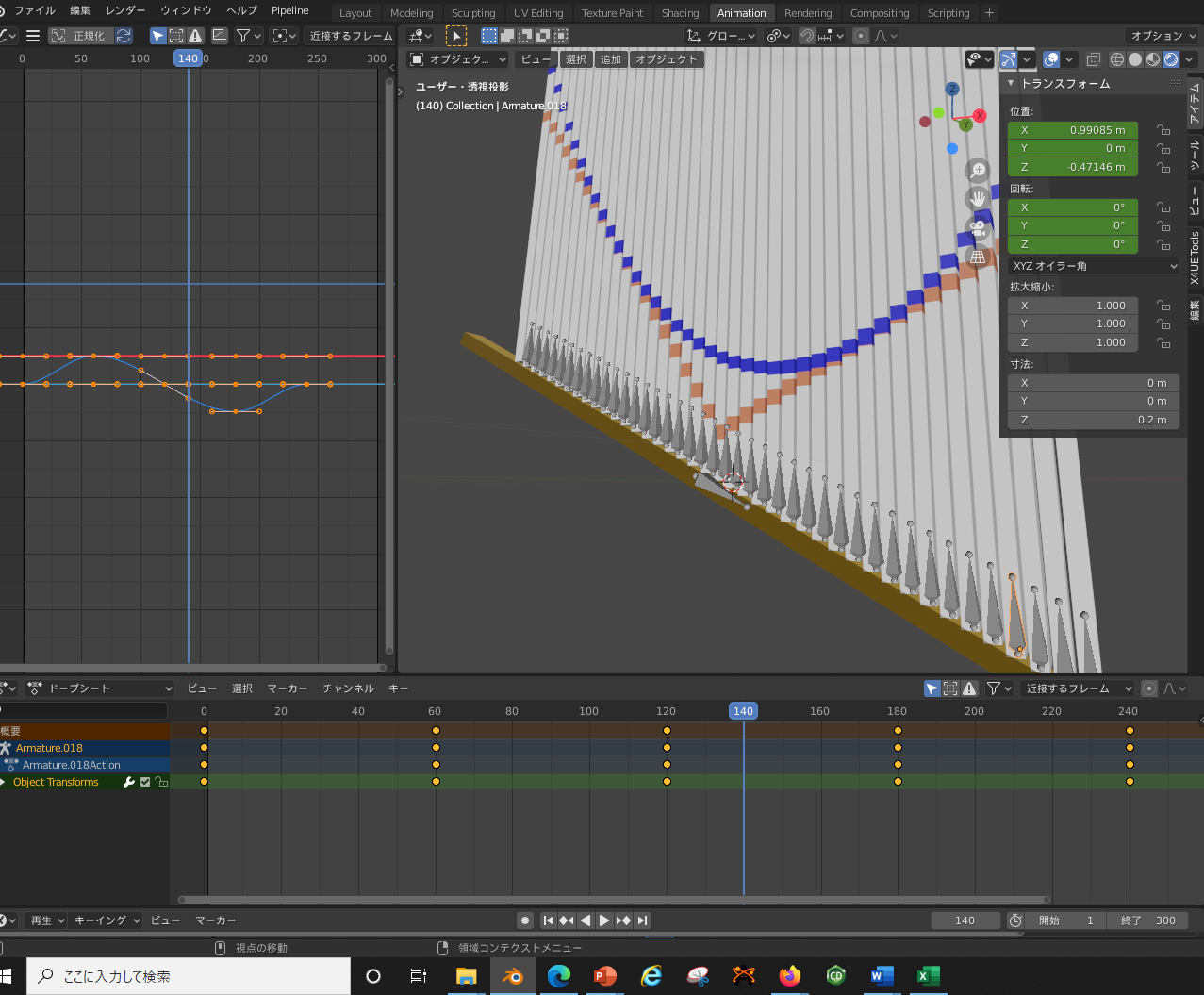The width and height of the screenshot is (1204, 995).
Task: Click the 選択 menu button in viewport header
Action: [576, 58]
